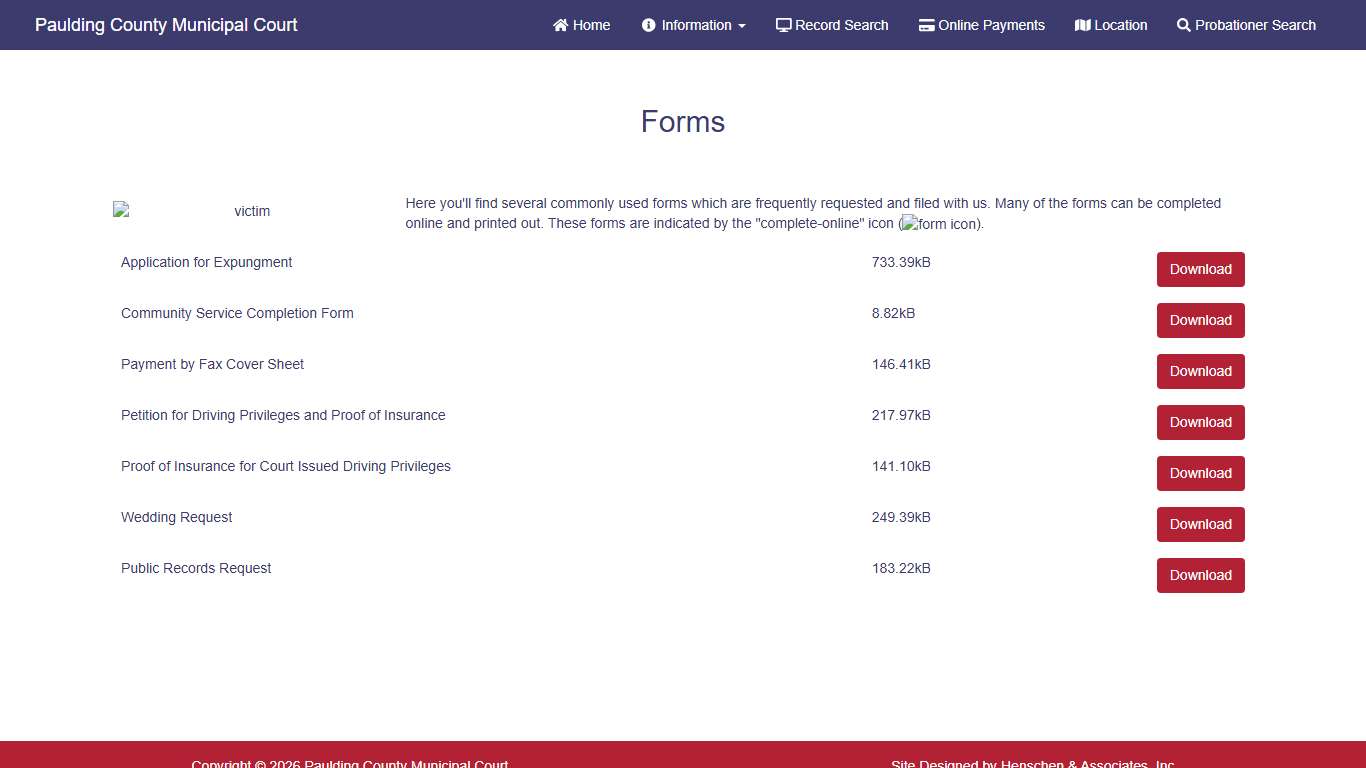Open the Paulding County Municipal Court homepage link
This screenshot has width=1366, height=768.
click(x=166, y=25)
